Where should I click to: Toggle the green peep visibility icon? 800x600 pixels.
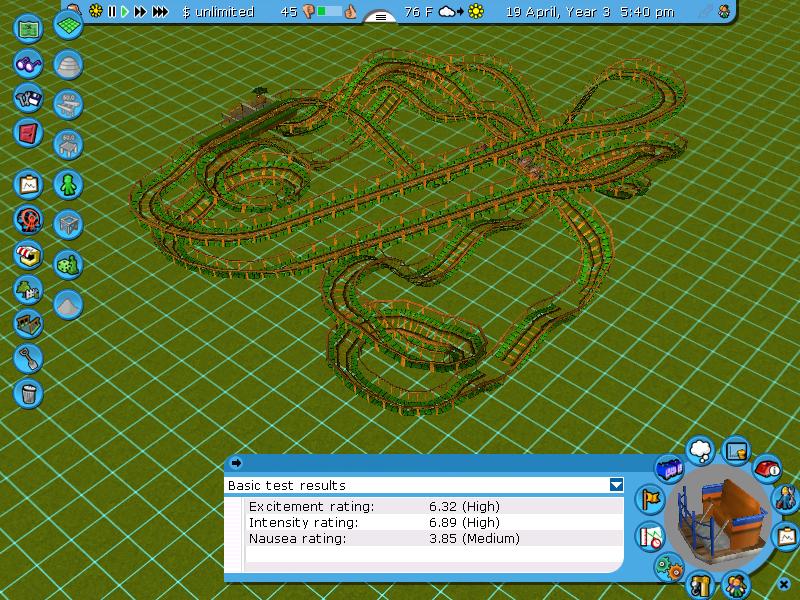coord(68,185)
